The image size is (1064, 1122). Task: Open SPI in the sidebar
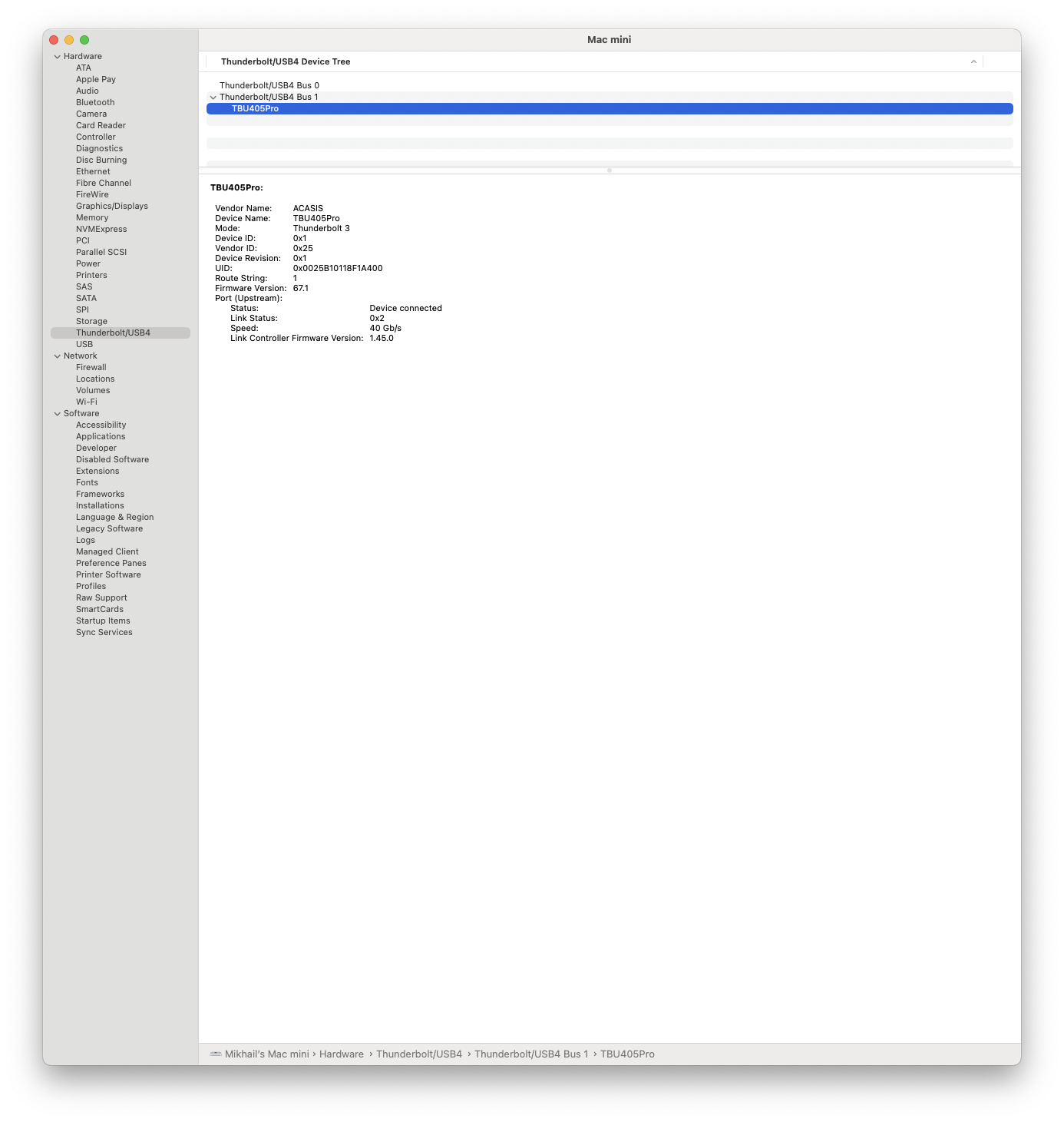coord(82,310)
